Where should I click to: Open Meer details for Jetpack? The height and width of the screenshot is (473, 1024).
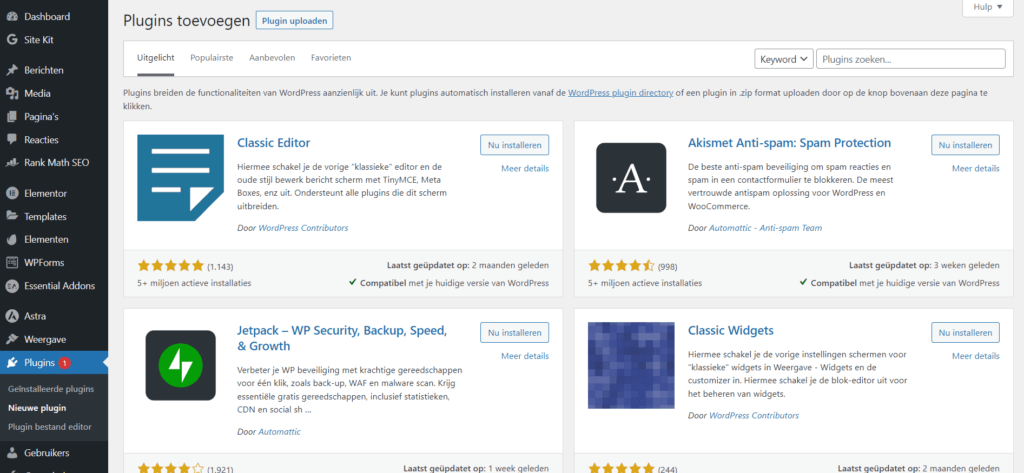click(525, 356)
